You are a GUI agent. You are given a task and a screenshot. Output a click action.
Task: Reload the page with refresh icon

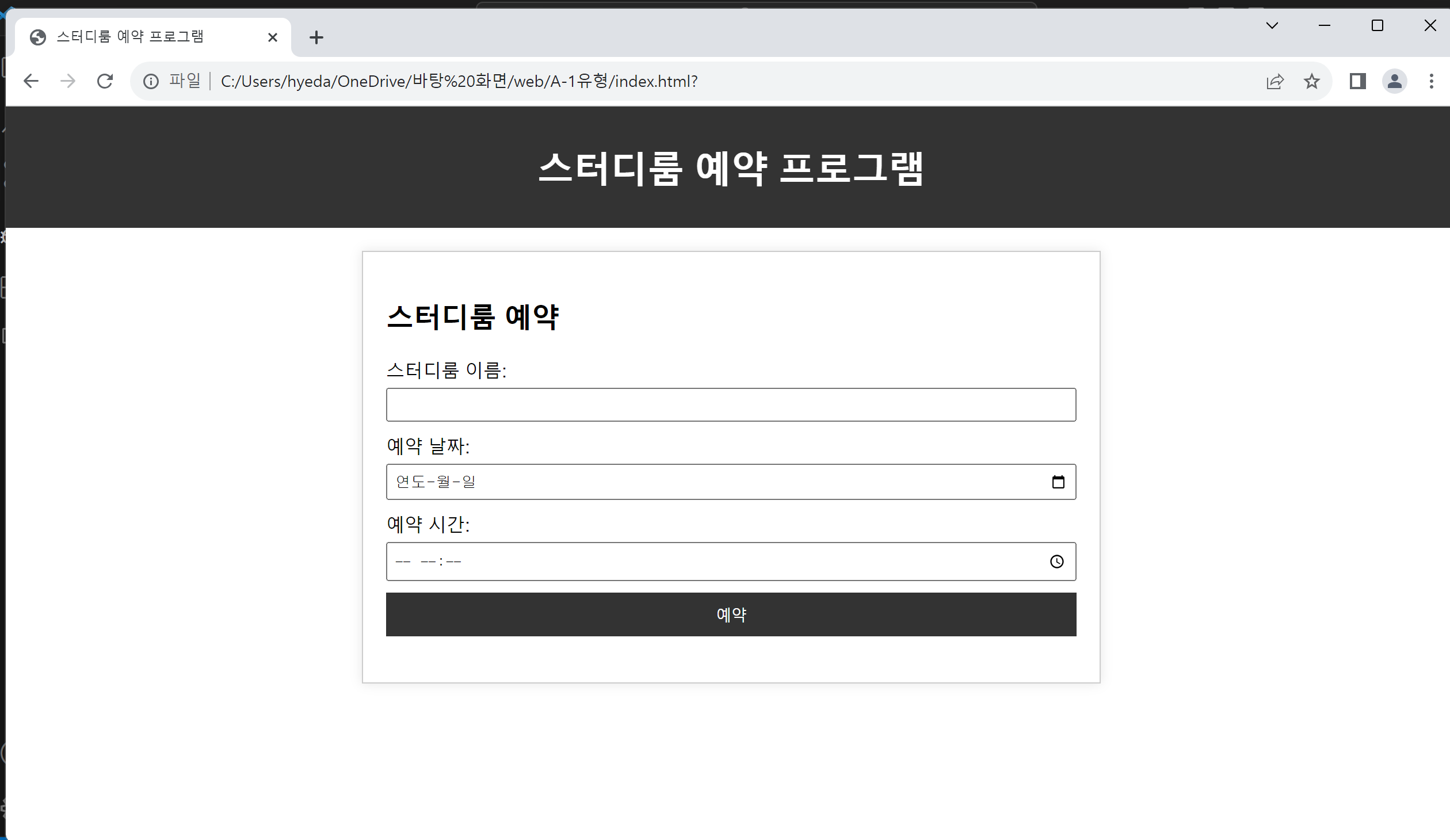105,81
